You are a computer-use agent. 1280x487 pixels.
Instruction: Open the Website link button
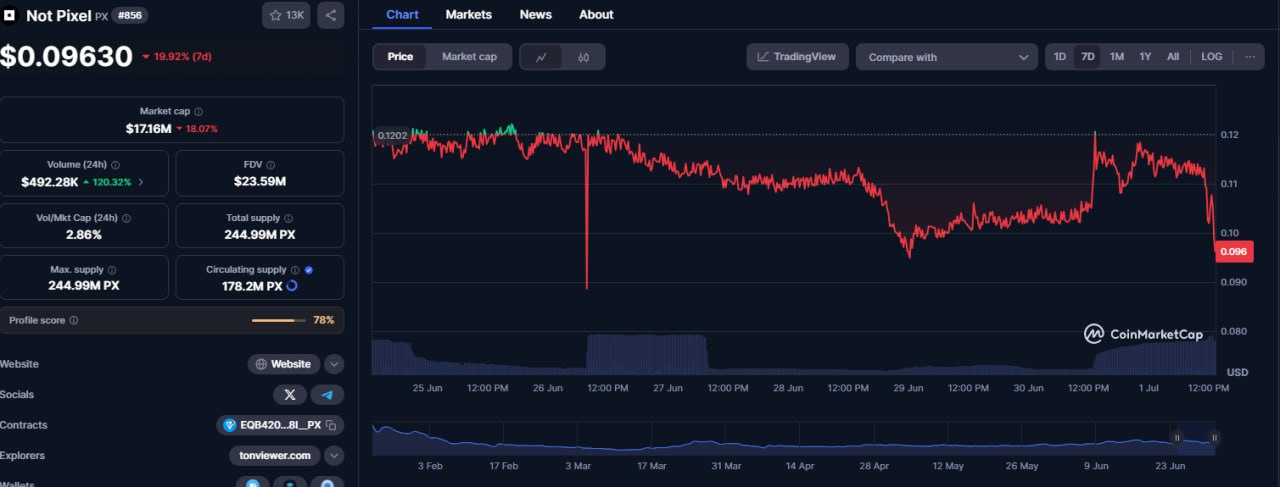tap(284, 365)
